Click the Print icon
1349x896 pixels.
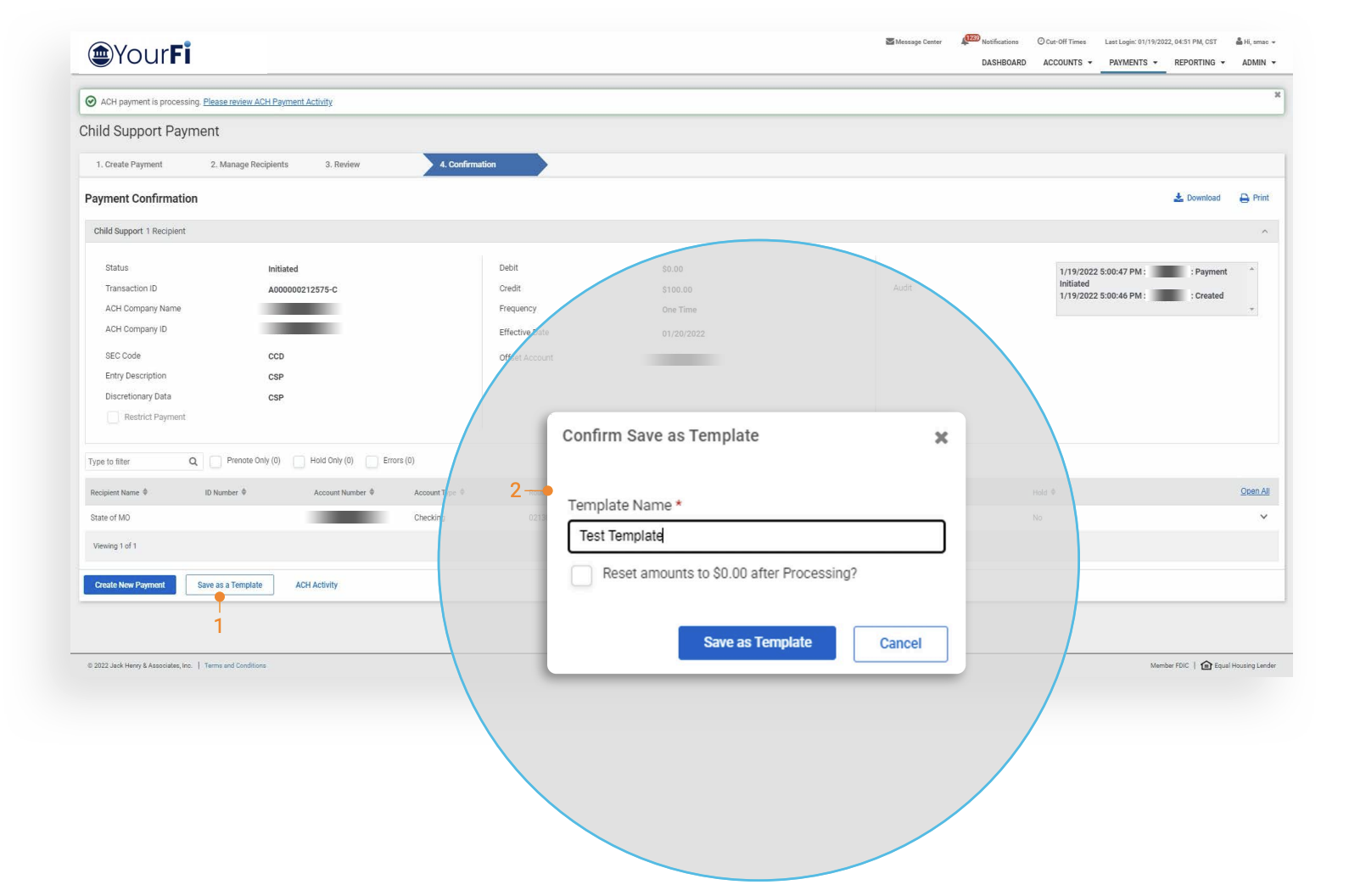1245,198
